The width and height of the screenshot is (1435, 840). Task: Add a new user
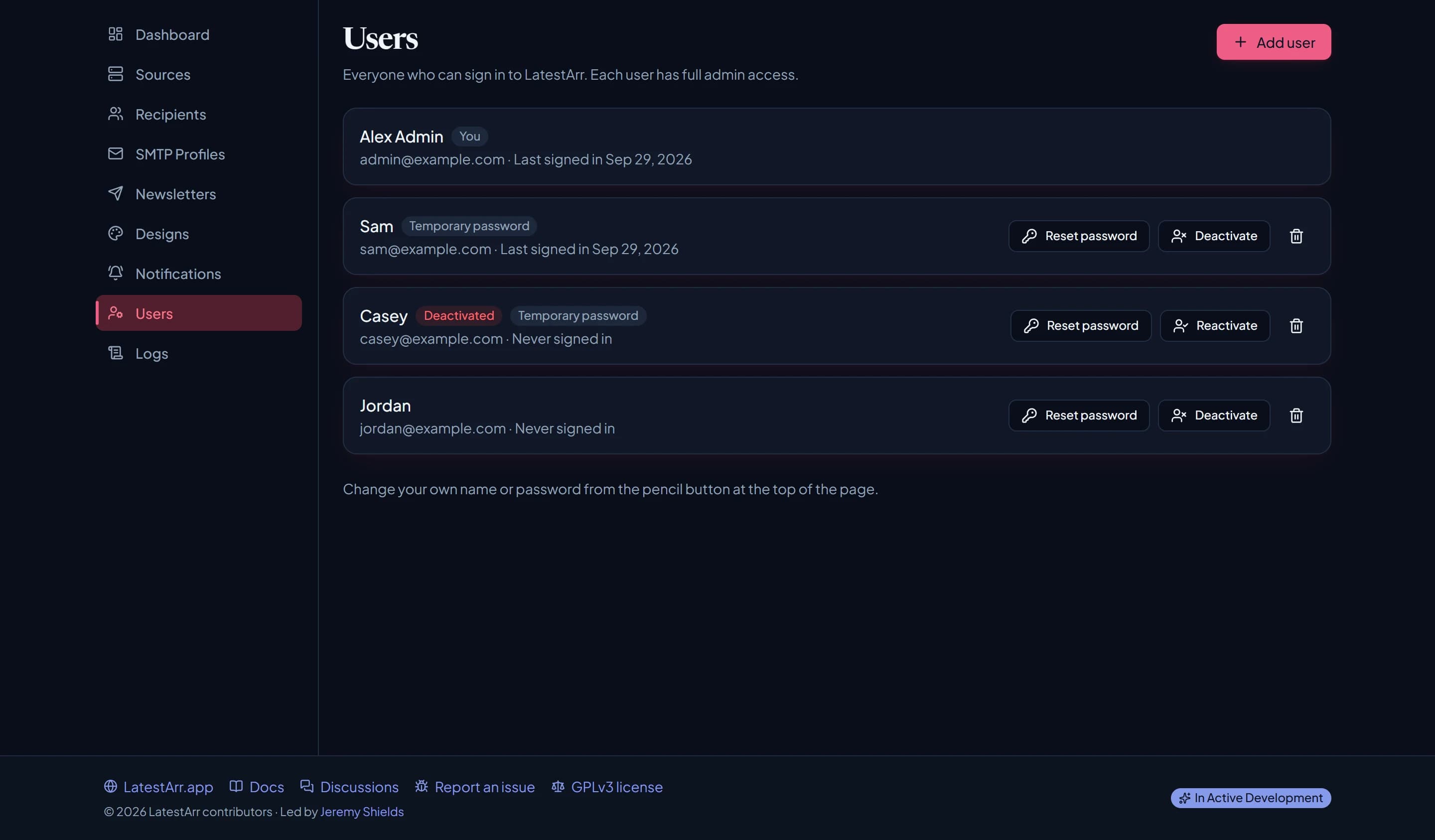coord(1274,42)
